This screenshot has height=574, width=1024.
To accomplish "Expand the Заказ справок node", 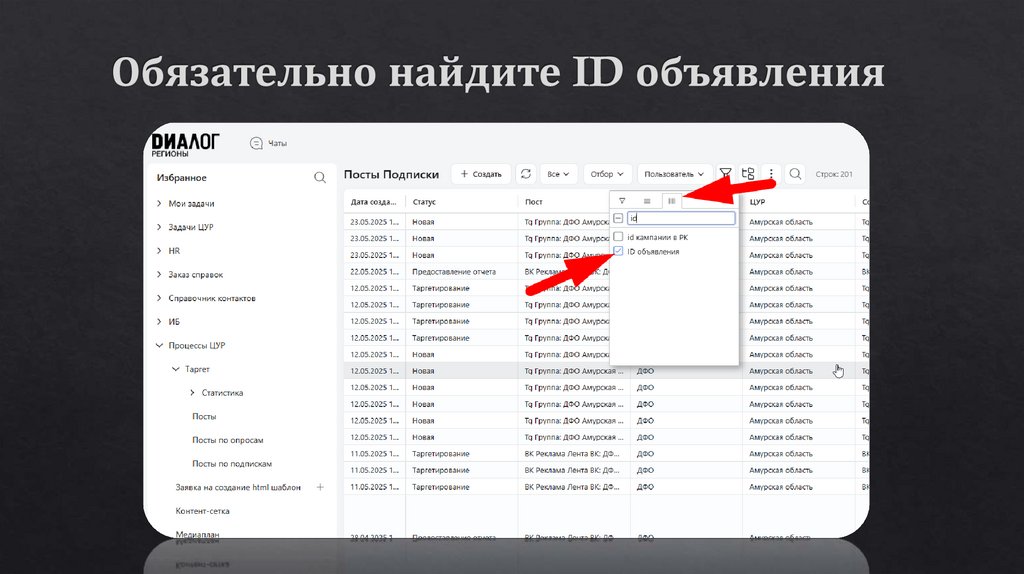I will tap(159, 274).
